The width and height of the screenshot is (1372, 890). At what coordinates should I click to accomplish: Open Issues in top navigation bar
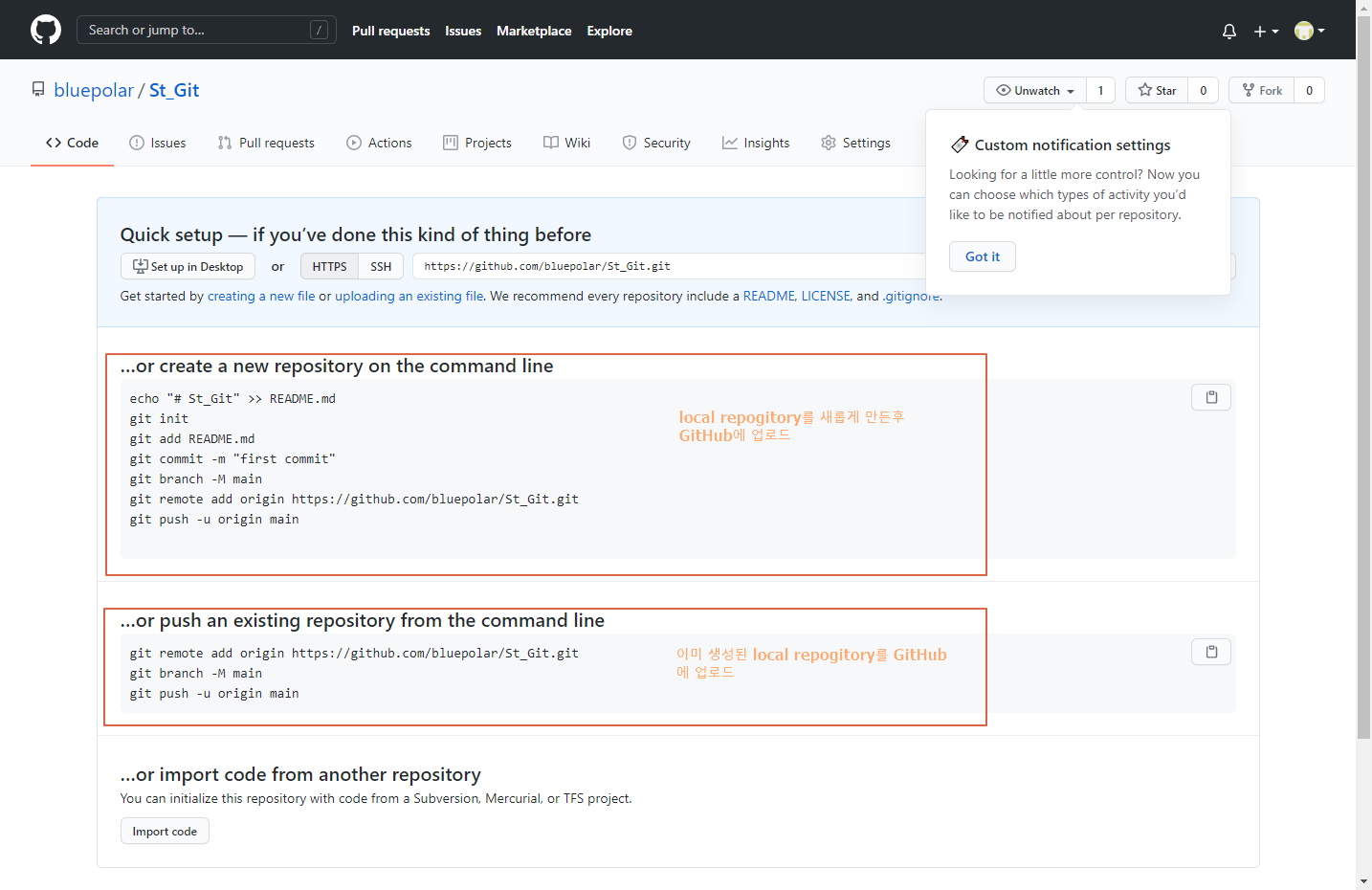463,31
